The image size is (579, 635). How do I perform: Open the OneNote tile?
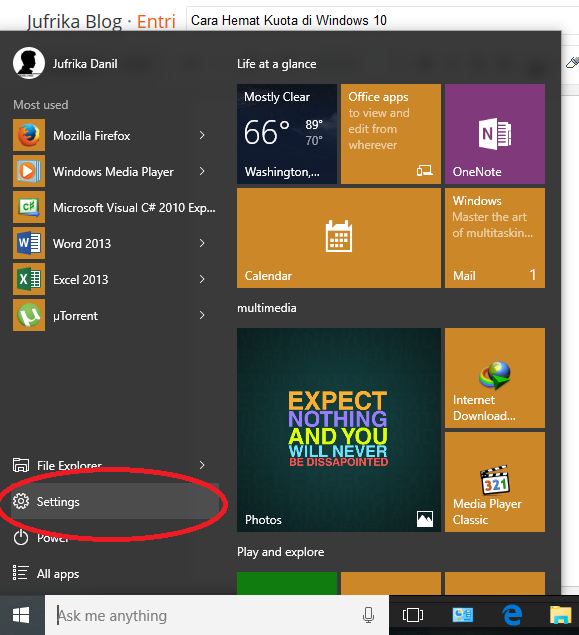[x=495, y=134]
